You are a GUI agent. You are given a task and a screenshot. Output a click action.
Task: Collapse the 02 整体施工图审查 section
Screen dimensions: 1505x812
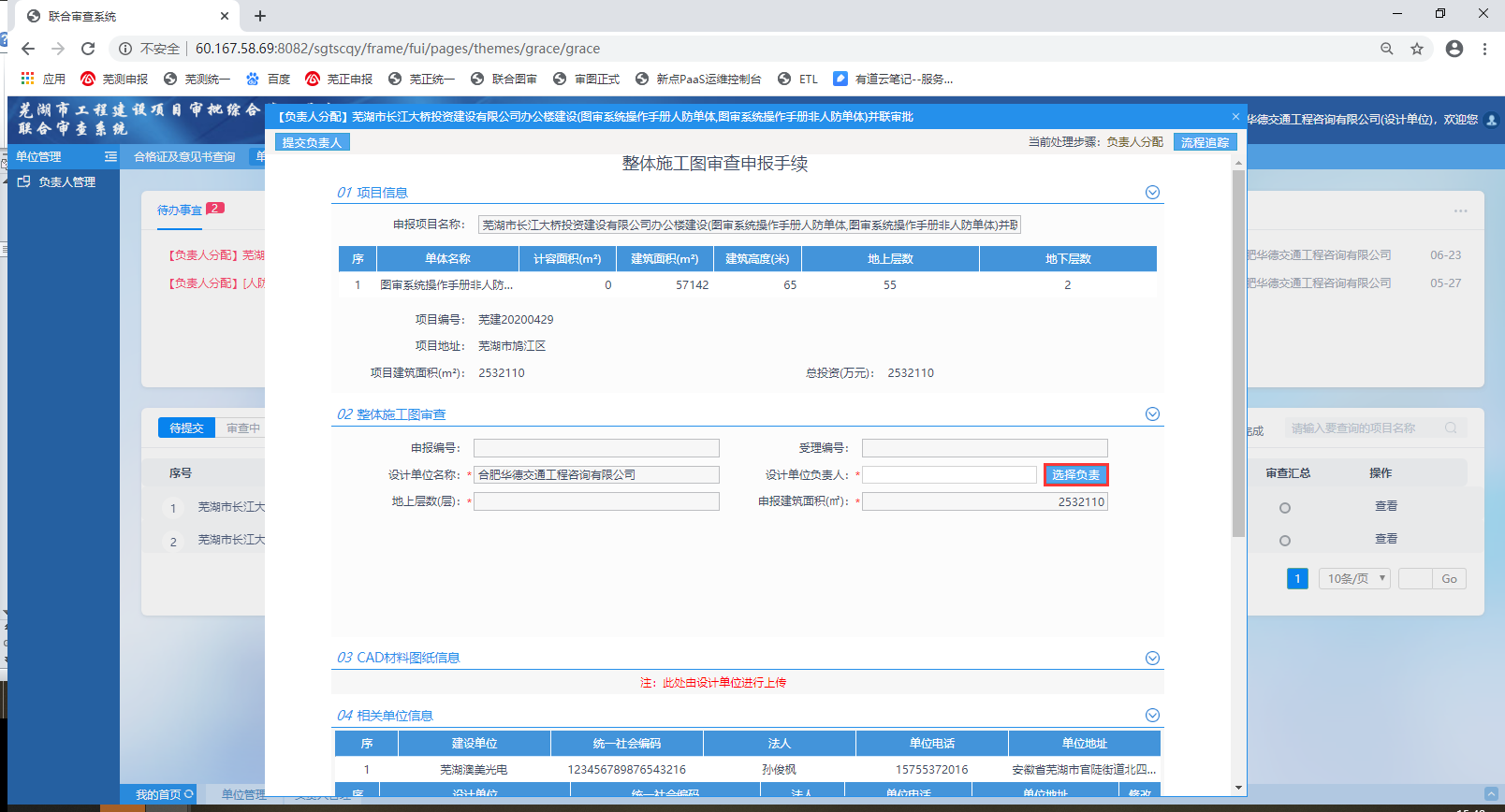click(x=1152, y=414)
